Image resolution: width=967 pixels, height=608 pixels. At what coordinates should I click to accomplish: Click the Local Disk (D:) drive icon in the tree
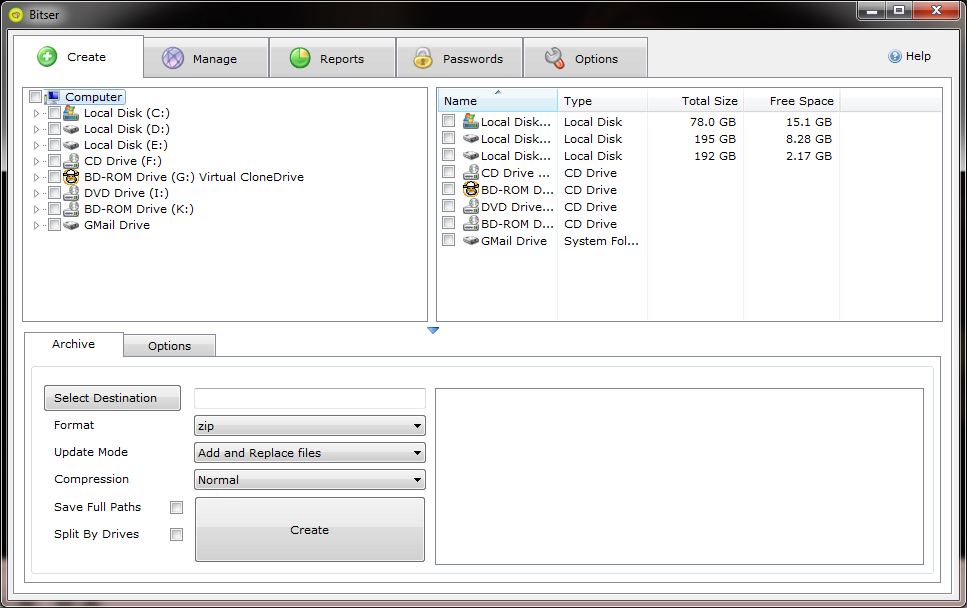tap(71, 129)
